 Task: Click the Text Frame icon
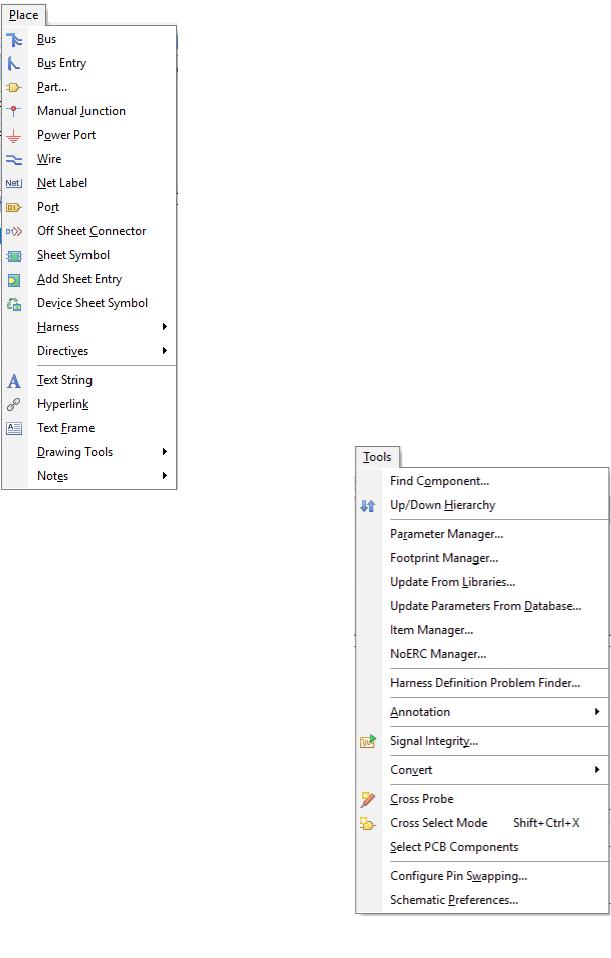tap(14, 428)
